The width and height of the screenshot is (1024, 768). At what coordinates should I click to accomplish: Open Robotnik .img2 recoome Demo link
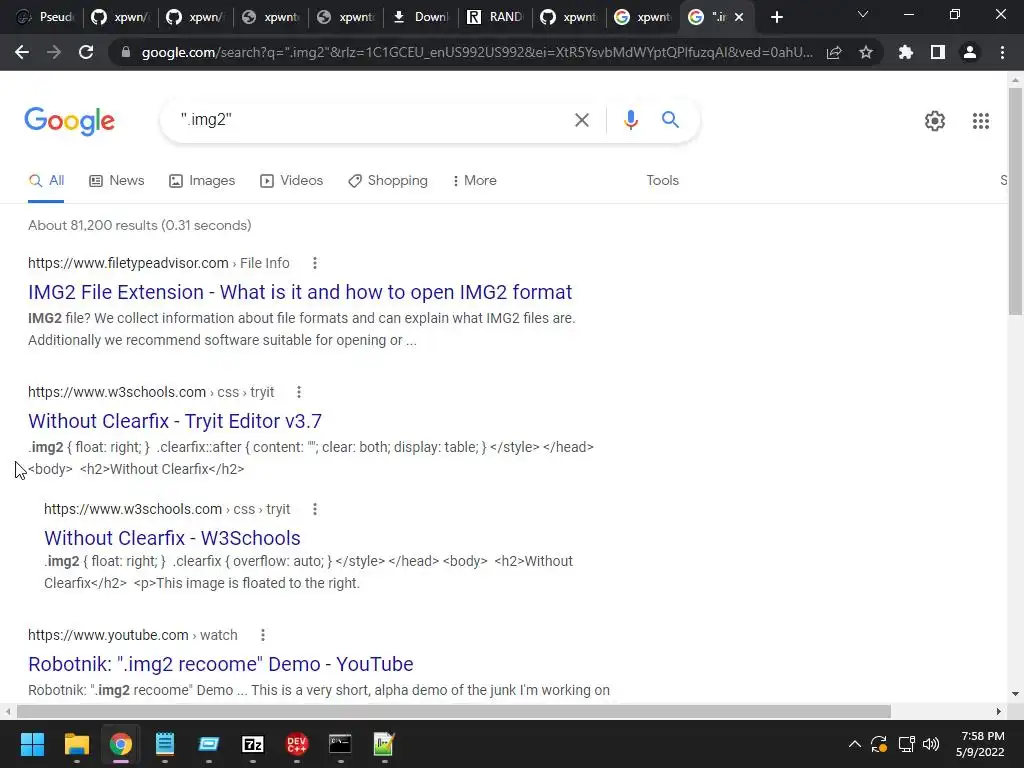221,664
